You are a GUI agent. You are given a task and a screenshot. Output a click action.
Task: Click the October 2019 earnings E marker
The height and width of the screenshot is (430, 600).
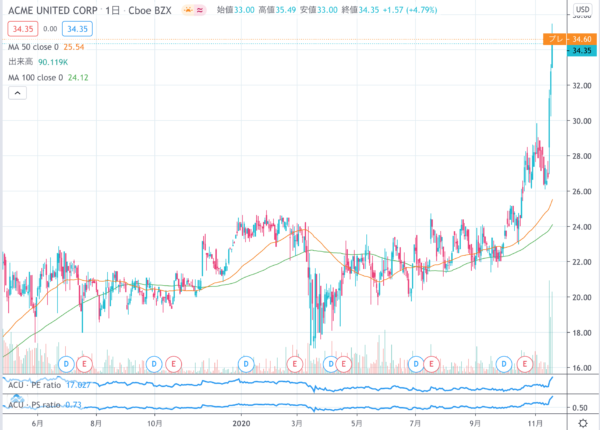(173, 364)
